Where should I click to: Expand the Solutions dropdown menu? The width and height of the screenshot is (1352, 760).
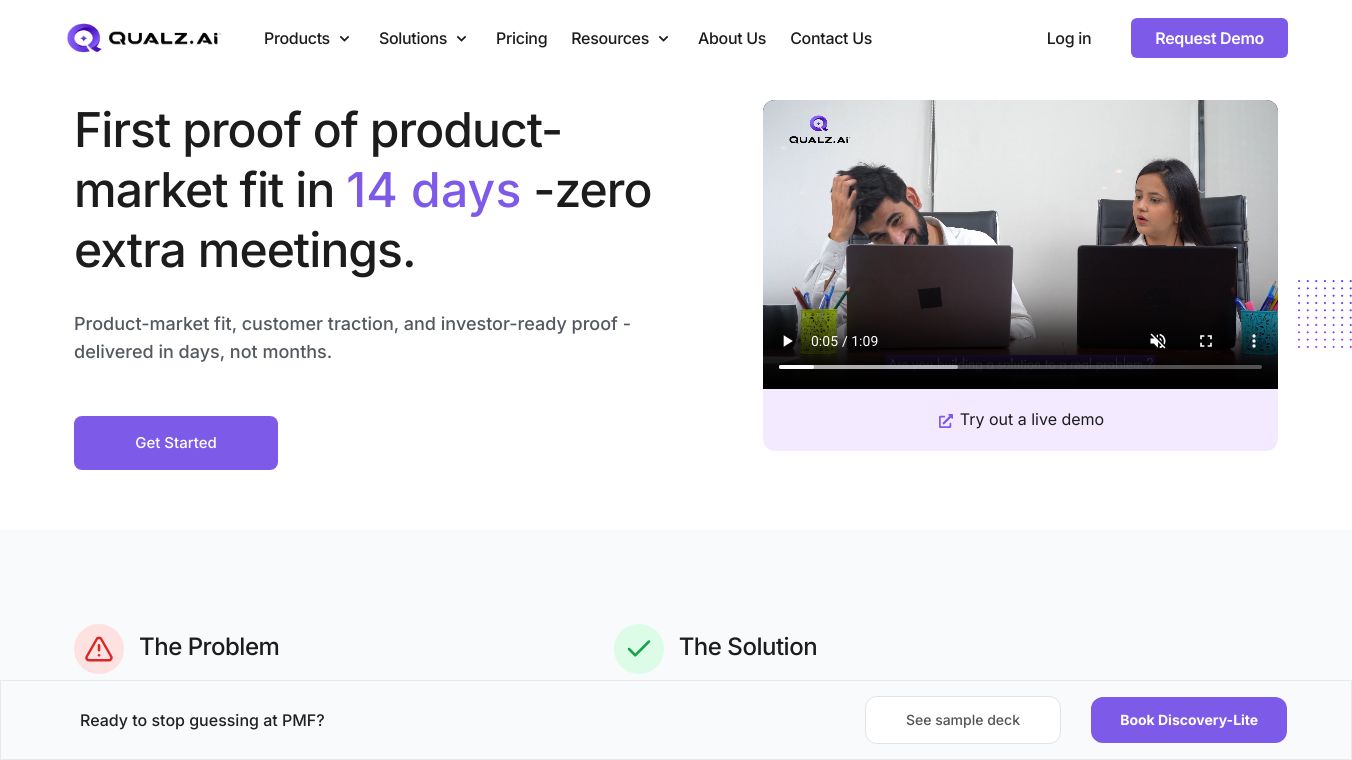coord(423,38)
